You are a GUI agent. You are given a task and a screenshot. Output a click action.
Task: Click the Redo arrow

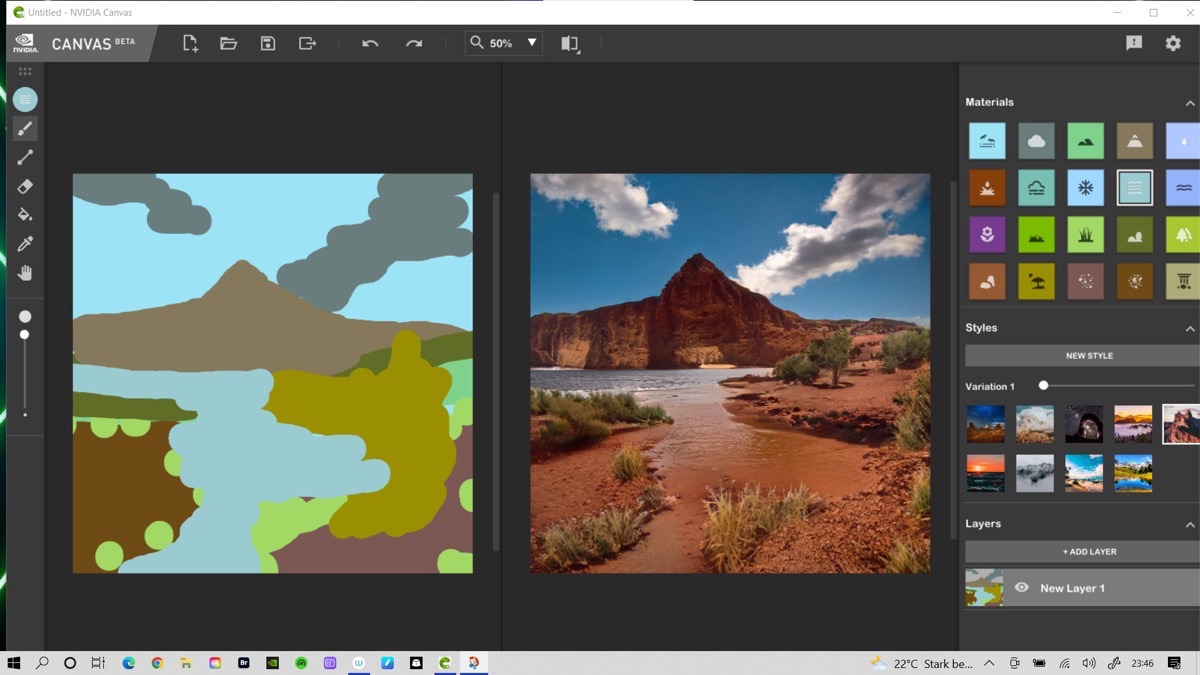pos(414,44)
